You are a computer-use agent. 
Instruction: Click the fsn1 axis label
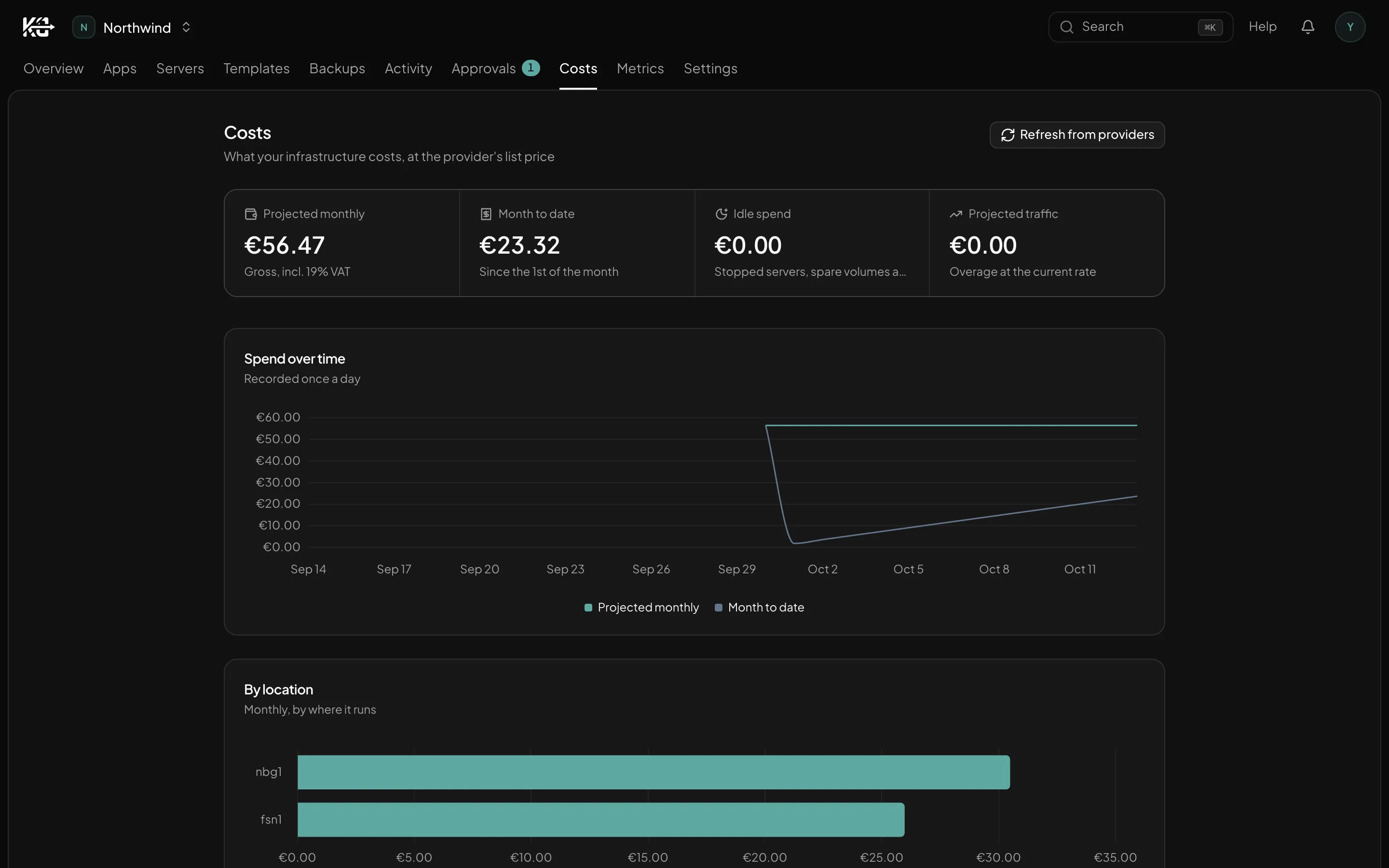point(271,820)
